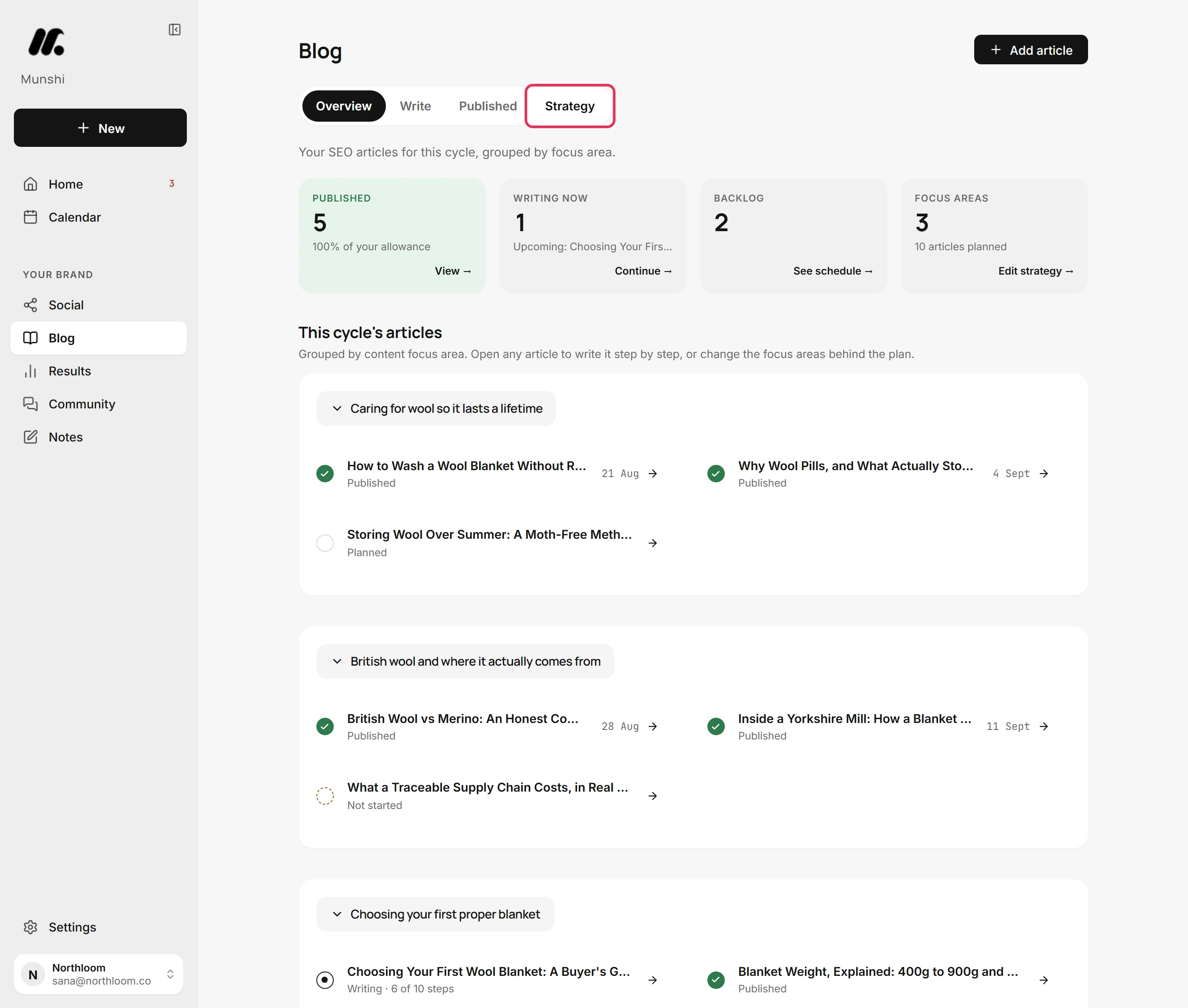This screenshot has width=1188, height=1008.
Task: Open arrow for Choosing Your First Wool Blanket
Action: click(653, 980)
